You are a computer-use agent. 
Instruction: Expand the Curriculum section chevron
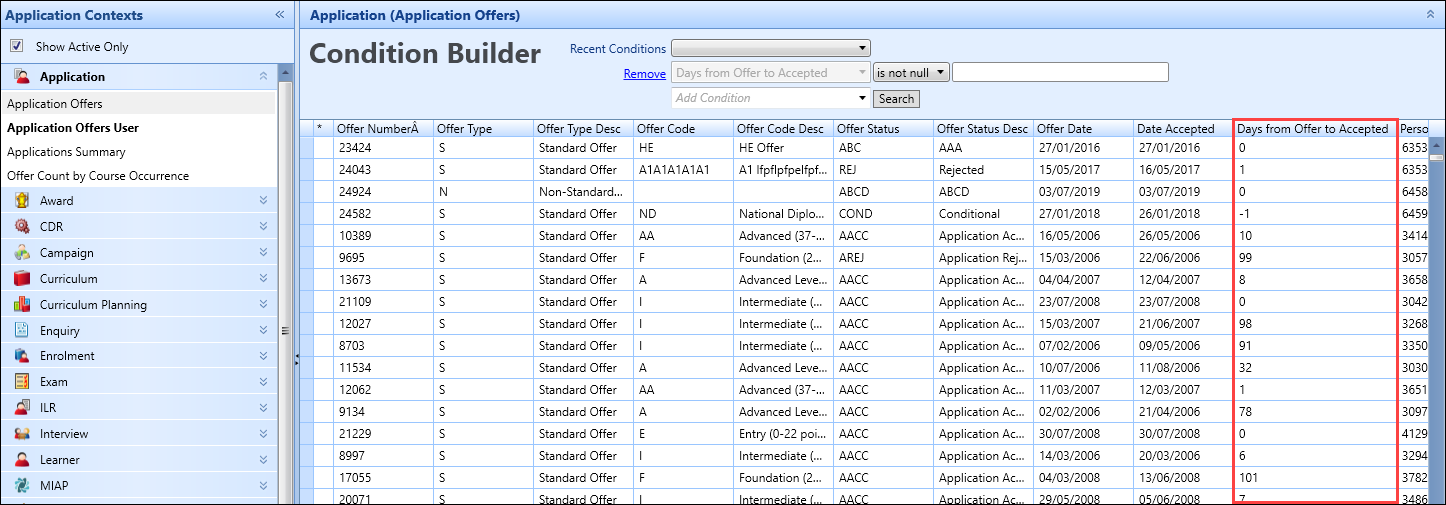[263, 279]
